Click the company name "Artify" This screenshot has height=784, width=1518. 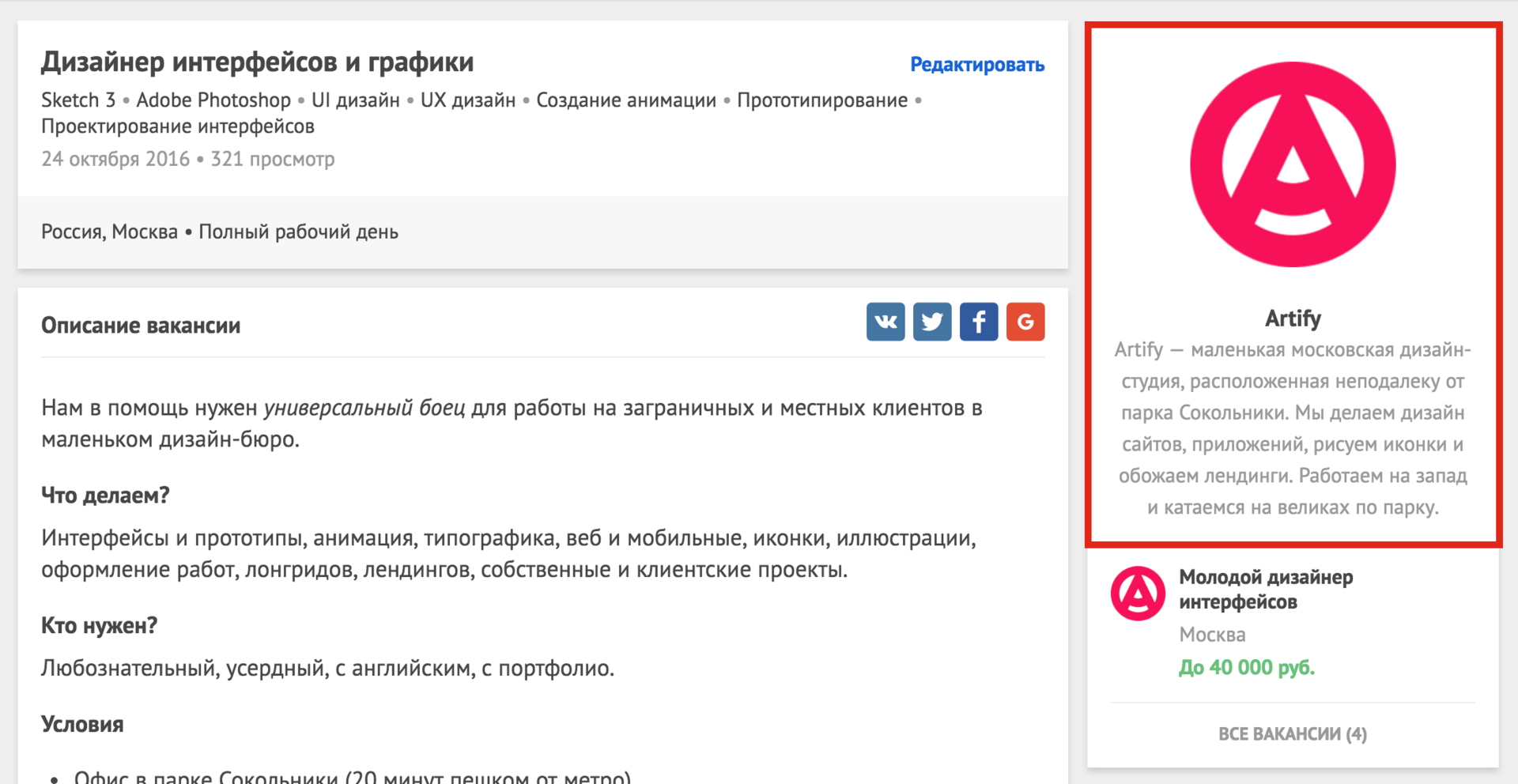click(x=1292, y=318)
